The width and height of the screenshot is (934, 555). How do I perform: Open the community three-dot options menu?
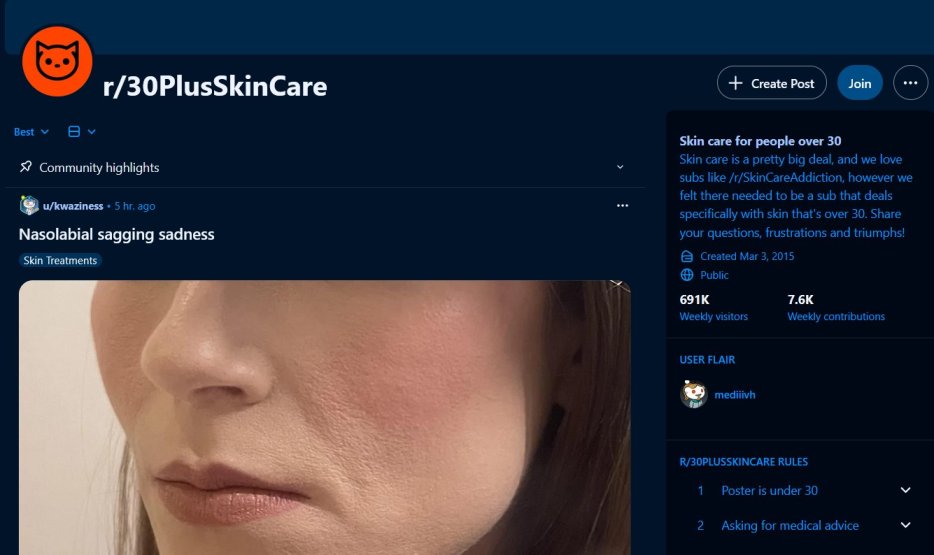click(910, 83)
